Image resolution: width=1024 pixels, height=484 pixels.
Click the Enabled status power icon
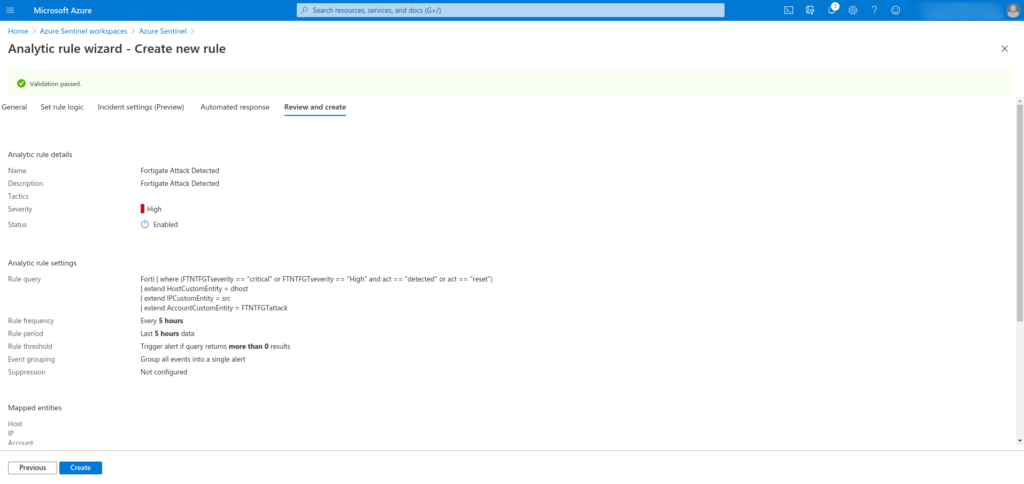coord(145,224)
